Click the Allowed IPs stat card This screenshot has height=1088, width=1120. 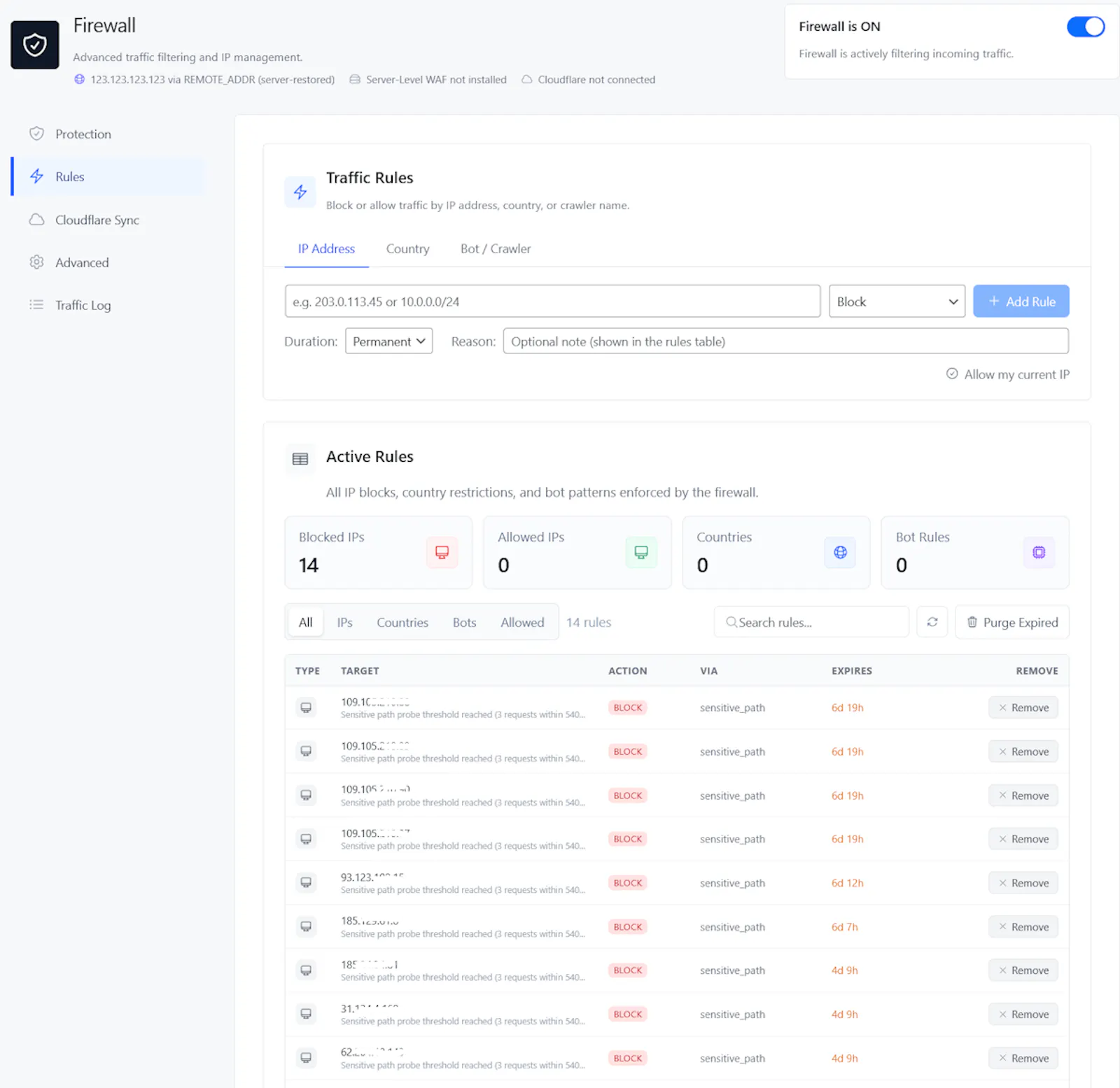[x=577, y=553]
